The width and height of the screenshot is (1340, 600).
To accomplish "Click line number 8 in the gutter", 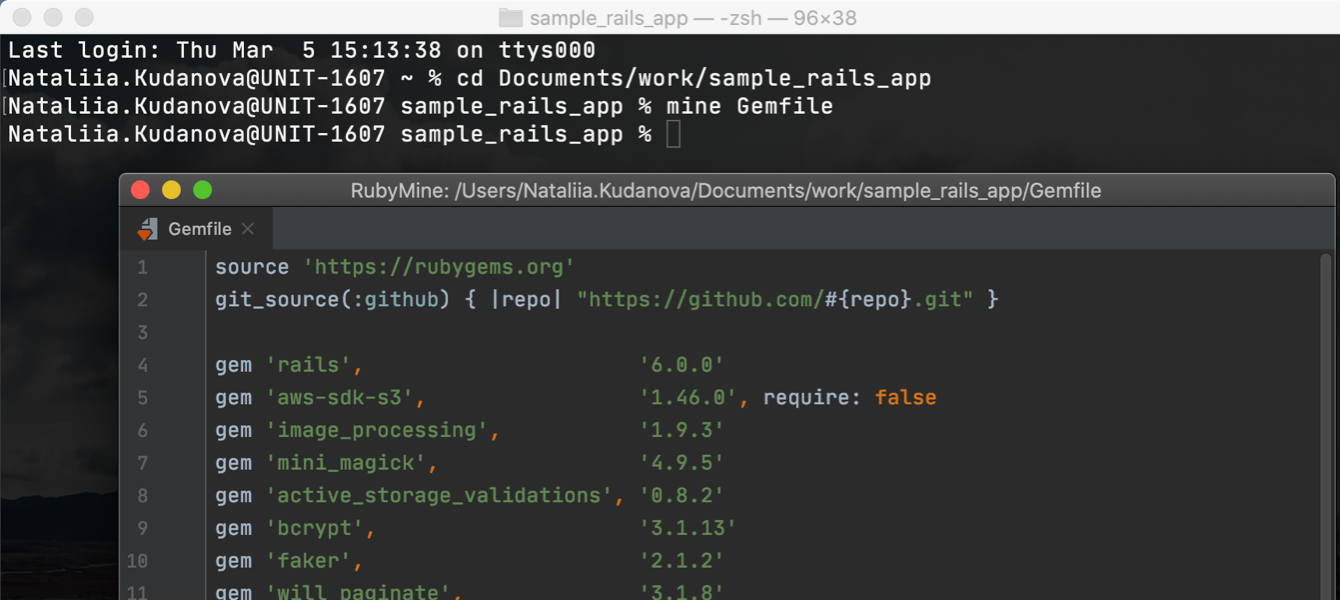I will pyautogui.click(x=142, y=496).
